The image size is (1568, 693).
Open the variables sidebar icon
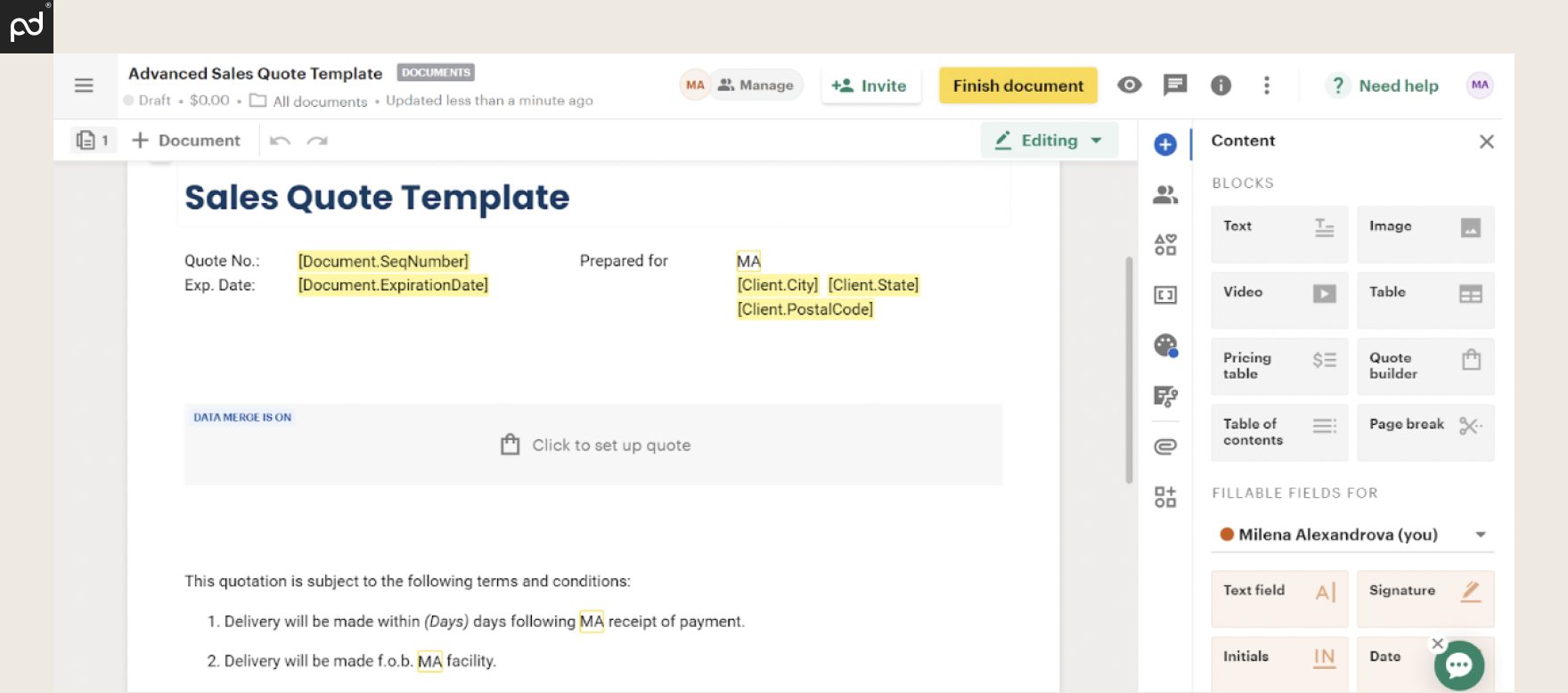tap(1165, 295)
